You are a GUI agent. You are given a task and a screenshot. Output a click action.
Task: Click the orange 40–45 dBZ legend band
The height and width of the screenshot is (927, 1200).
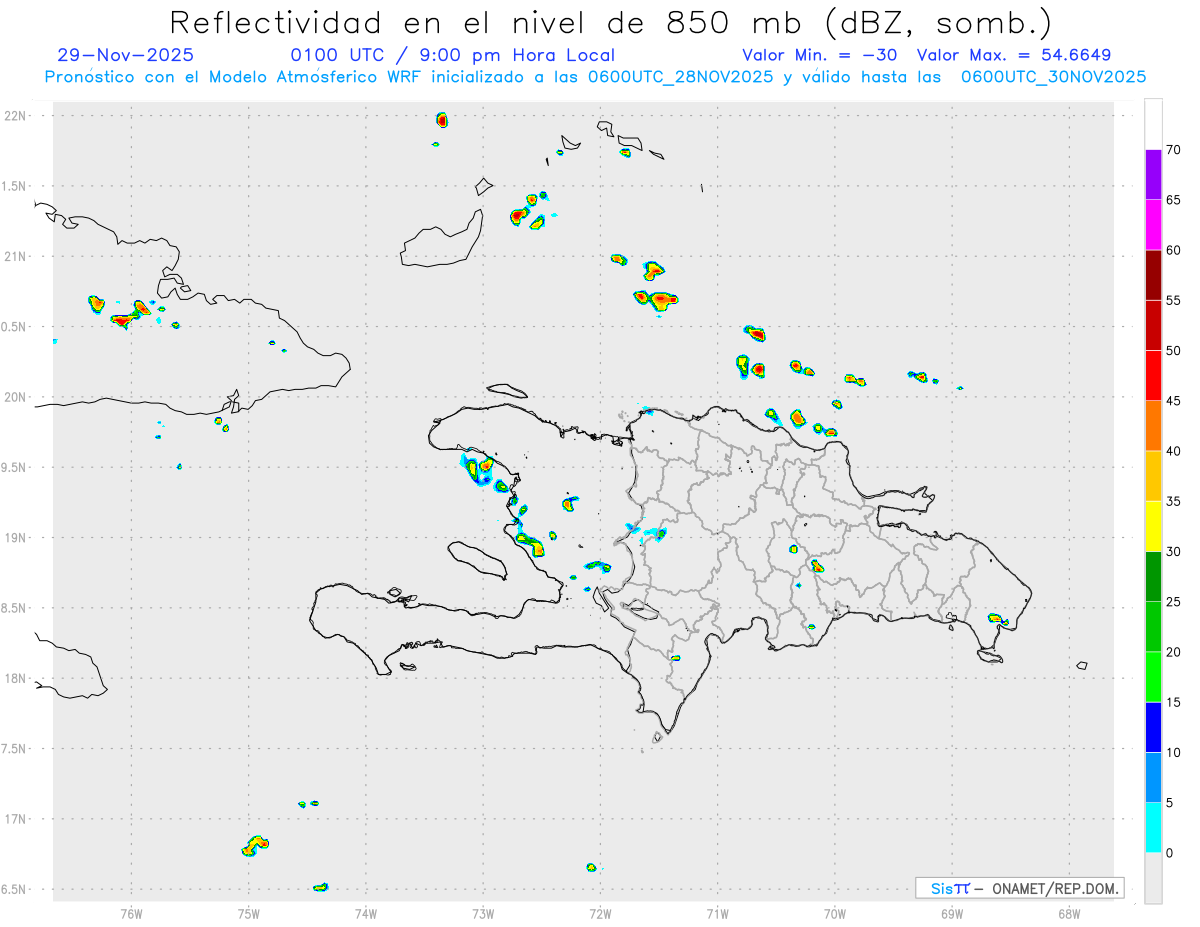(1153, 426)
